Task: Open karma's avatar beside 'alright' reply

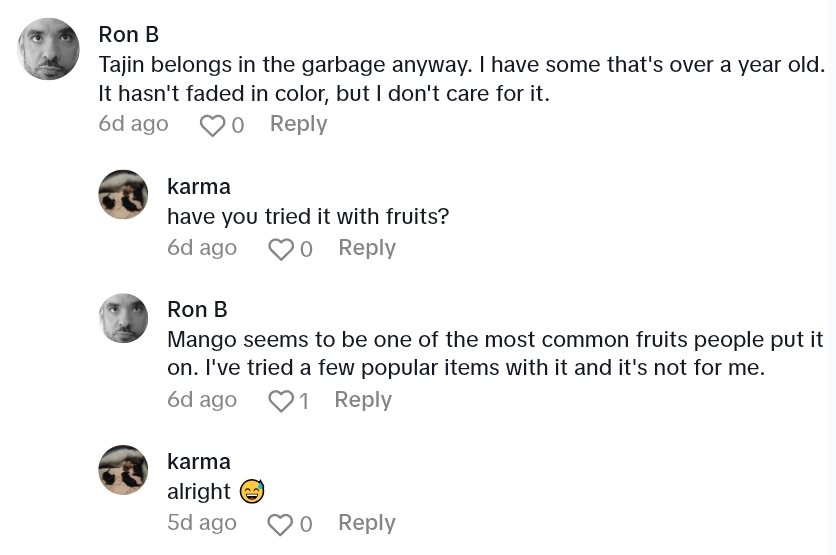Action: pyautogui.click(x=123, y=470)
